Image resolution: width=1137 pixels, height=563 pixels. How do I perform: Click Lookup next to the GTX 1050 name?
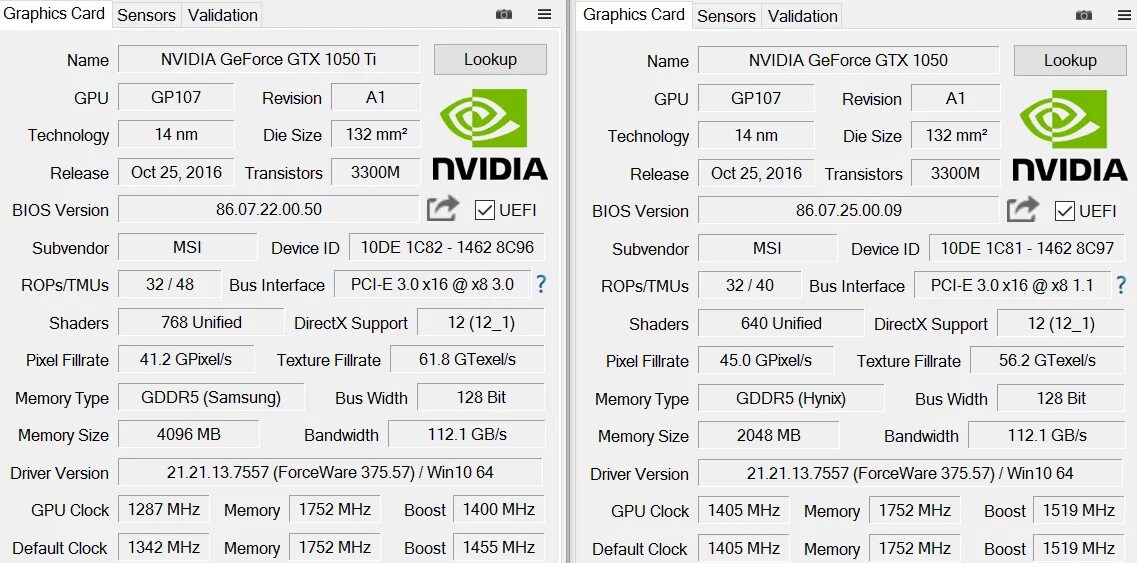click(x=1070, y=60)
